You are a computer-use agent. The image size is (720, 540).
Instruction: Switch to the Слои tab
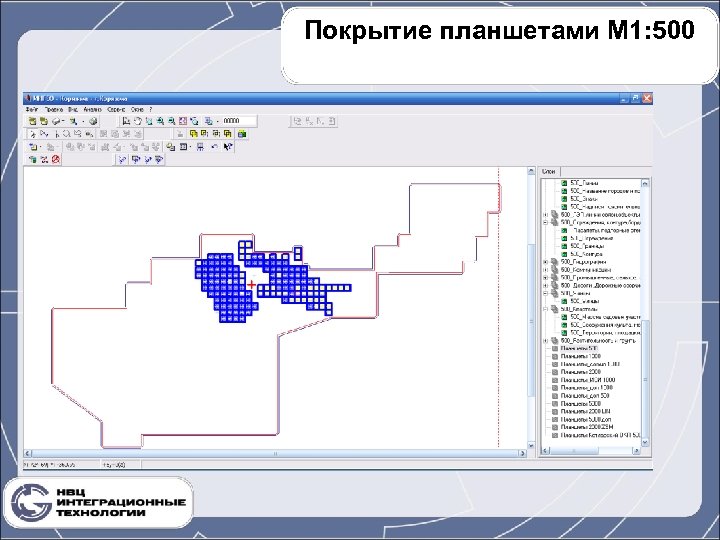(x=549, y=171)
